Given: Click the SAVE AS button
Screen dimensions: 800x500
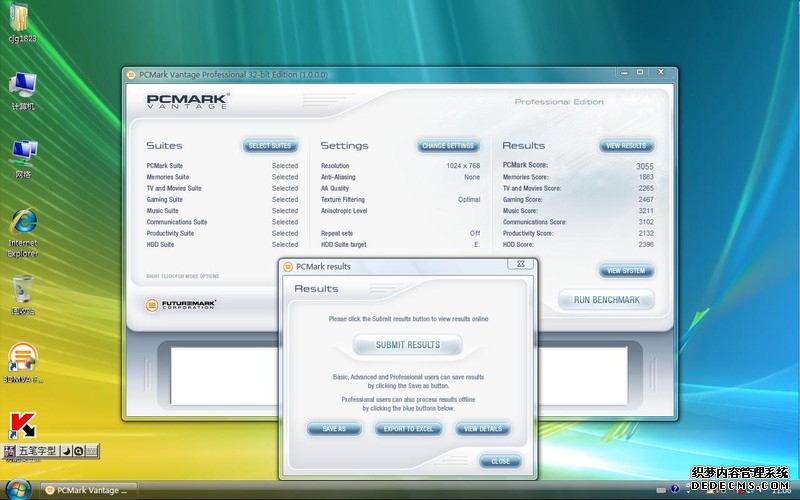Looking at the screenshot, I should click(334, 429).
